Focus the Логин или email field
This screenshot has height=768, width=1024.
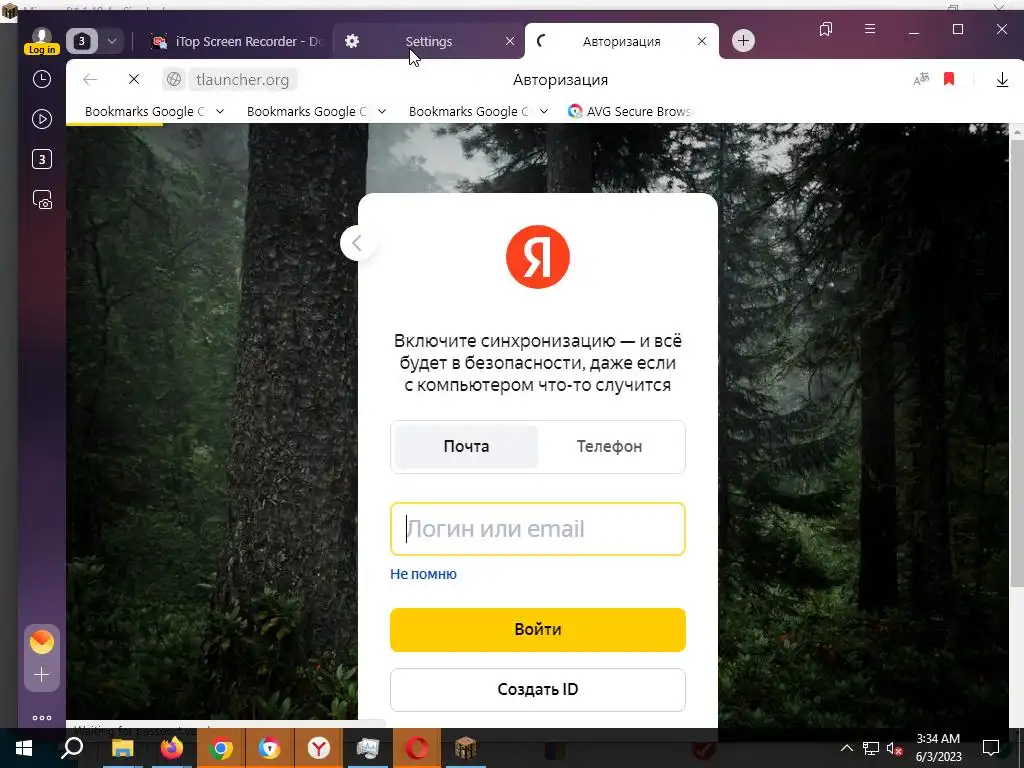click(537, 529)
